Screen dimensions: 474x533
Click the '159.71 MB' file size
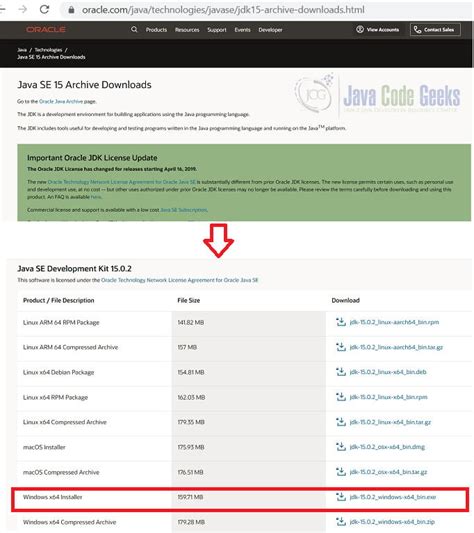coord(190,497)
